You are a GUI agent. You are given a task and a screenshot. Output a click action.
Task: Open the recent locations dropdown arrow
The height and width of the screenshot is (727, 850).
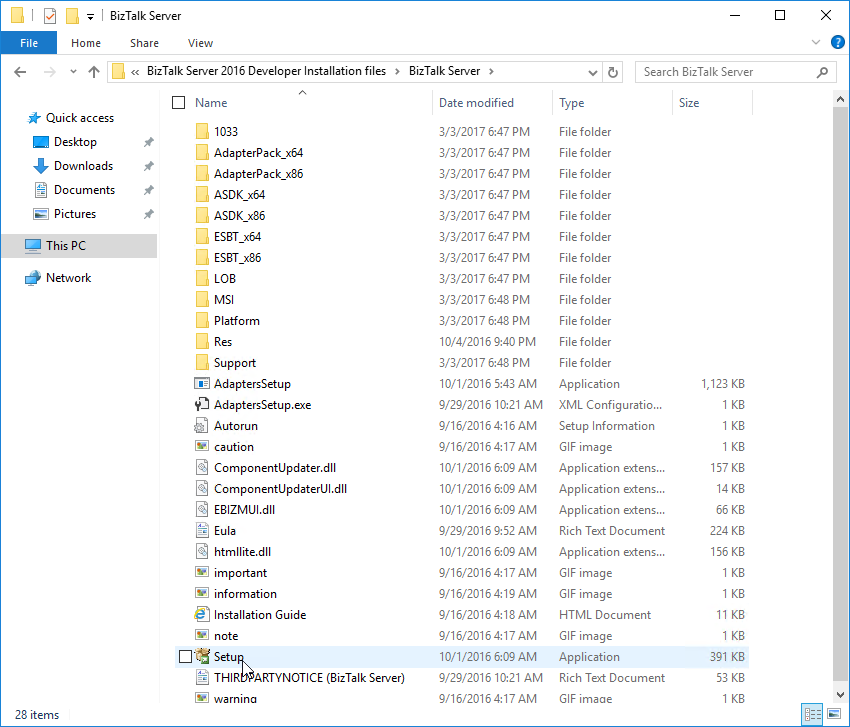point(73,72)
